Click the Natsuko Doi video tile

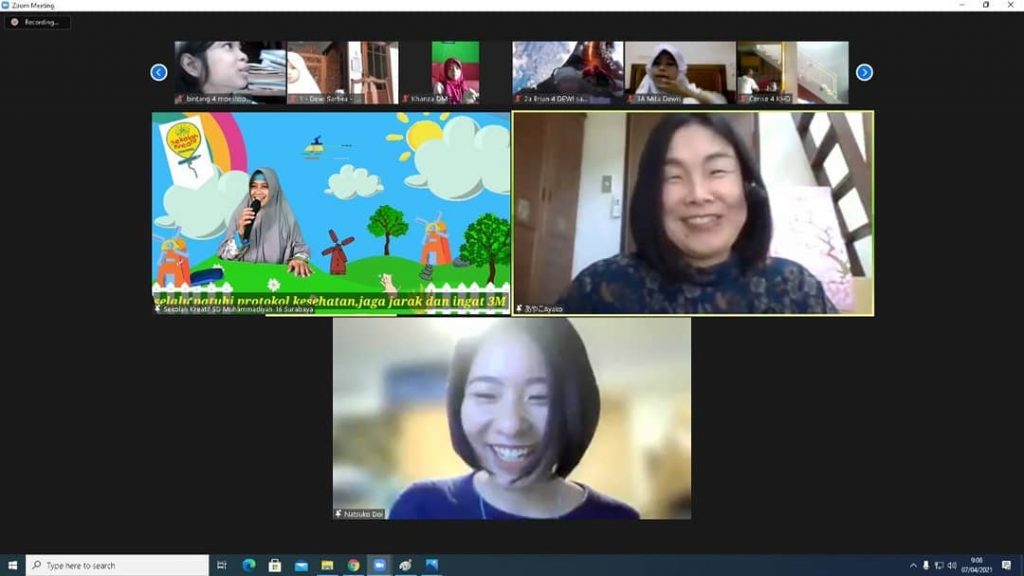511,418
